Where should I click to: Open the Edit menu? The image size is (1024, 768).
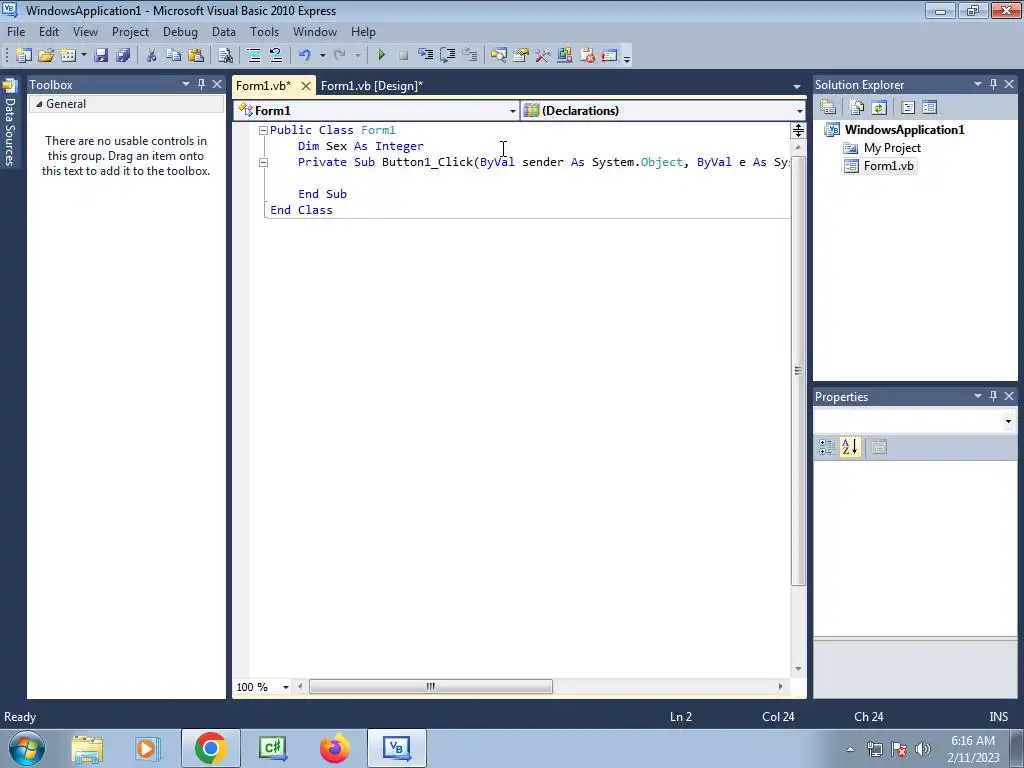click(x=48, y=32)
